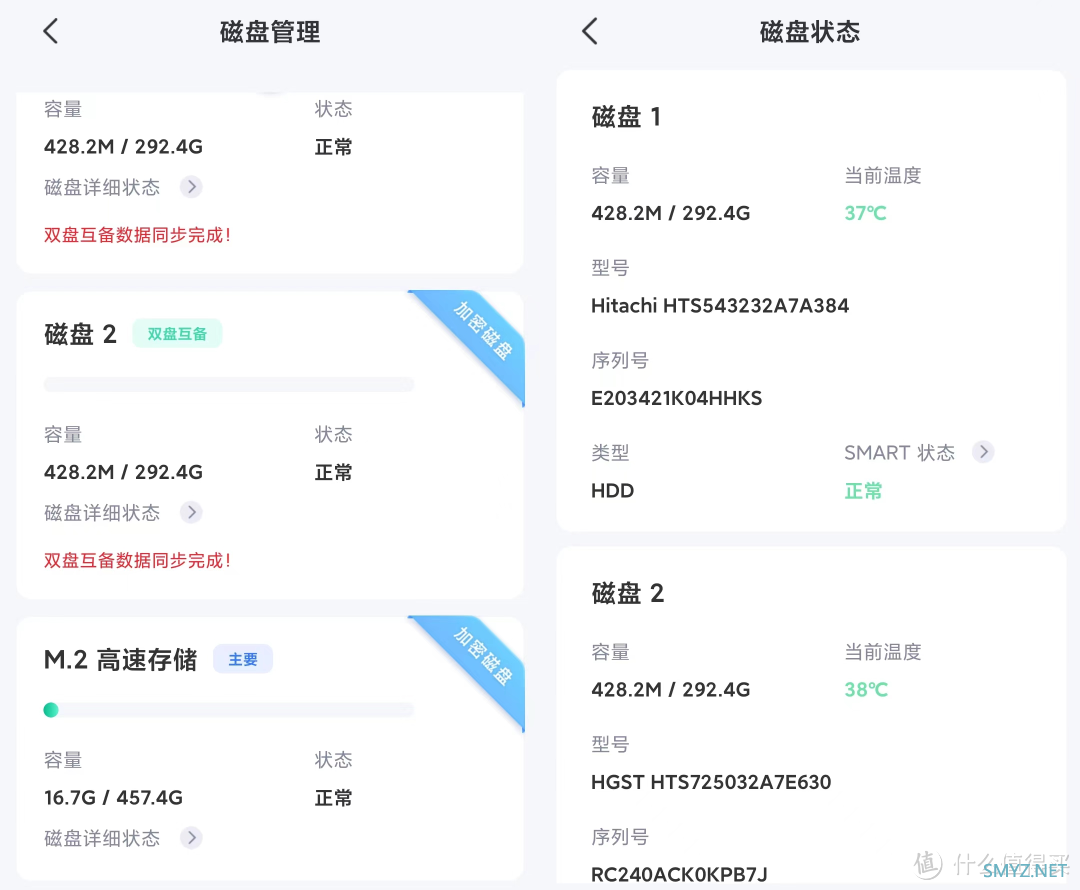Go back from the 磁盘状态 screen
1080x890 pixels.
[x=590, y=31]
